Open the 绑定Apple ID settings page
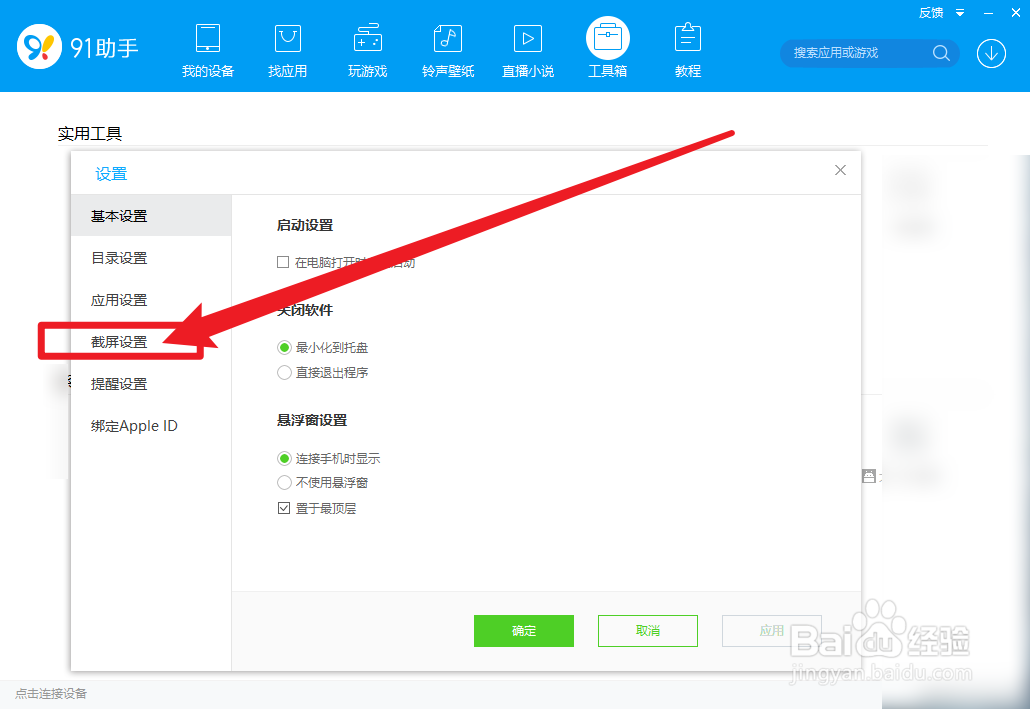This screenshot has height=709, width=1030. 133,425
